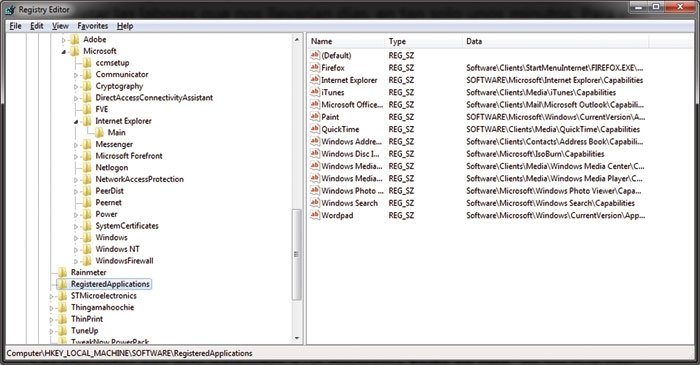Open the Favorites menu
The height and width of the screenshot is (365, 700).
point(92,26)
